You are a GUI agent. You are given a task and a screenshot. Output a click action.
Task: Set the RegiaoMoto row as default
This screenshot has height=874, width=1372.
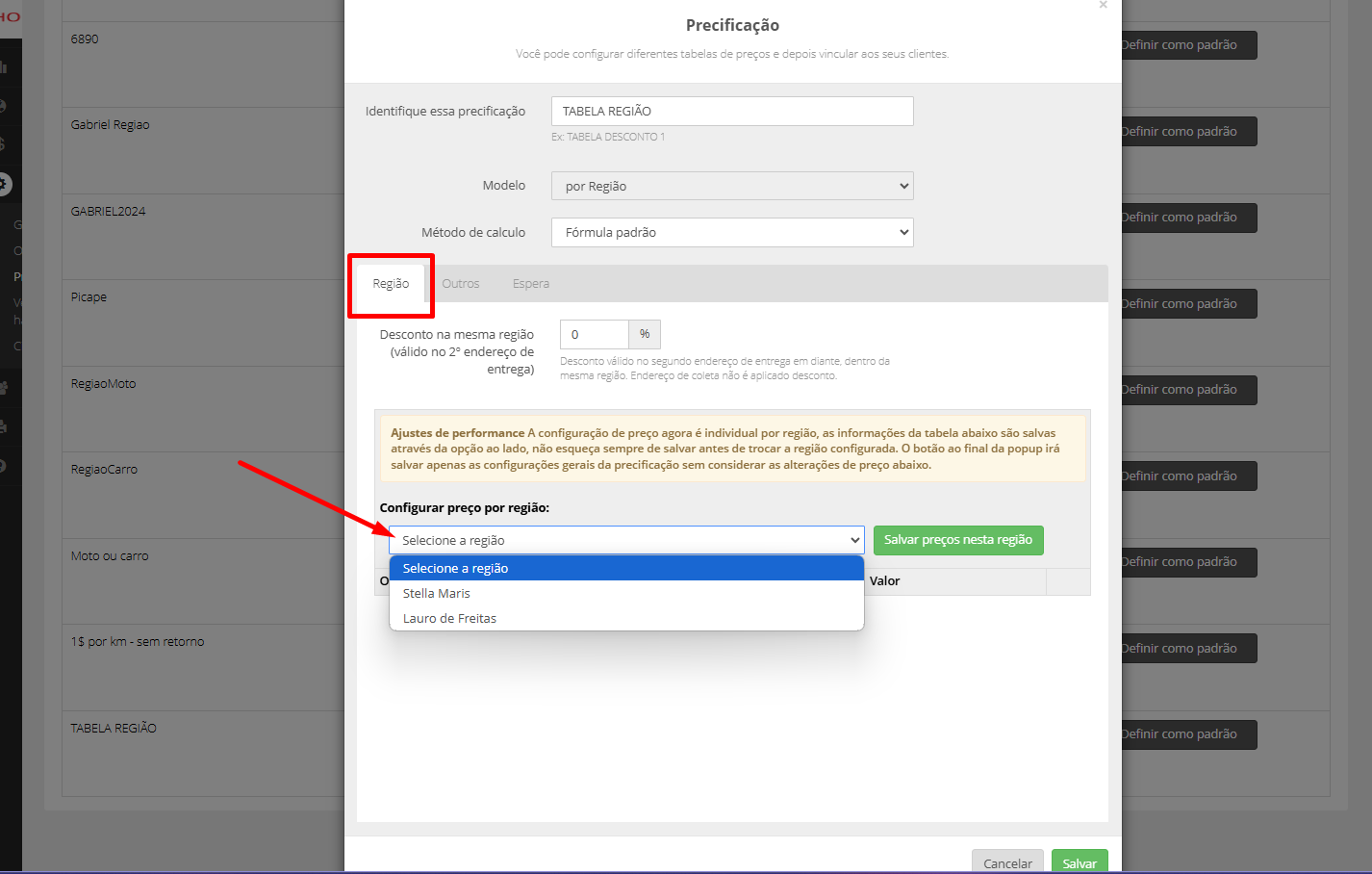pyautogui.click(x=1188, y=390)
